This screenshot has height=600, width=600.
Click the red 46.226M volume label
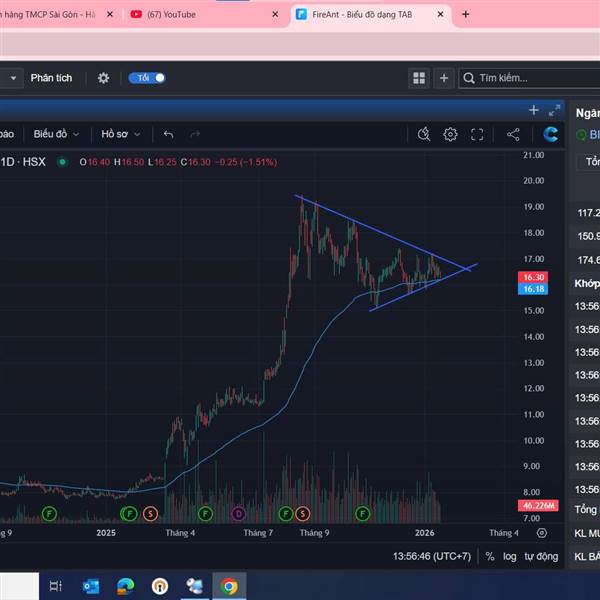point(538,506)
